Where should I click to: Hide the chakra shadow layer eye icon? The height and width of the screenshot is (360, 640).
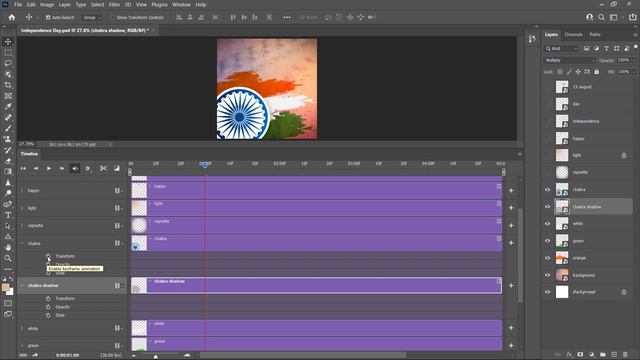[x=548, y=207]
